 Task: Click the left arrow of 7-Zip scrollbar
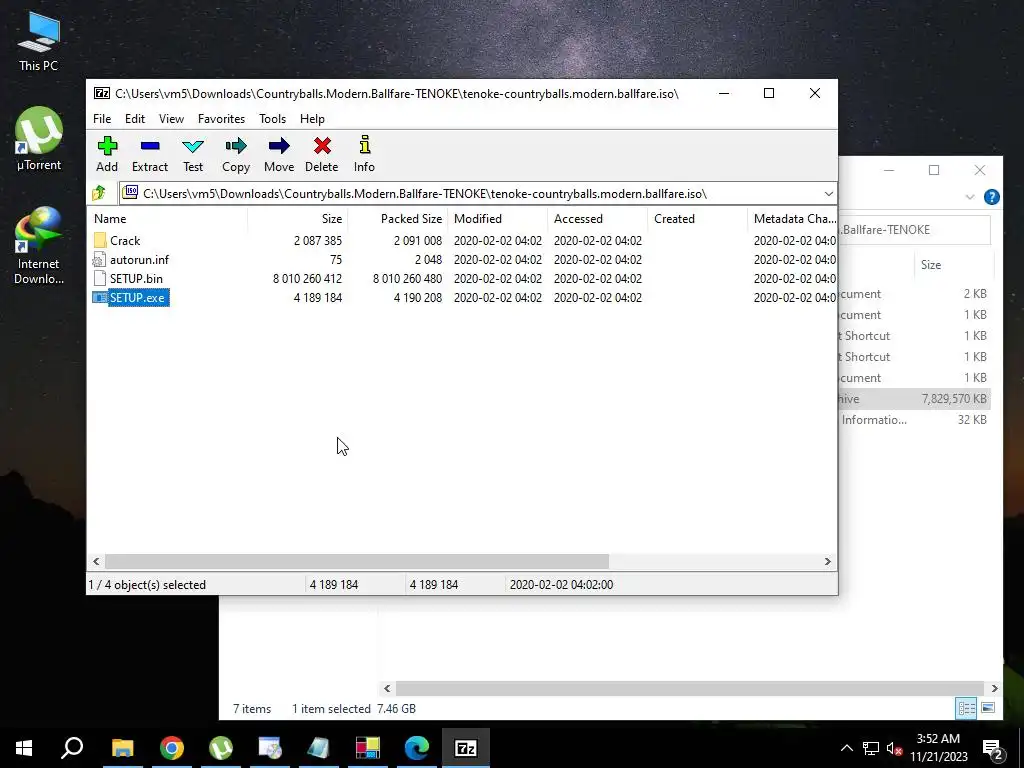click(97, 562)
